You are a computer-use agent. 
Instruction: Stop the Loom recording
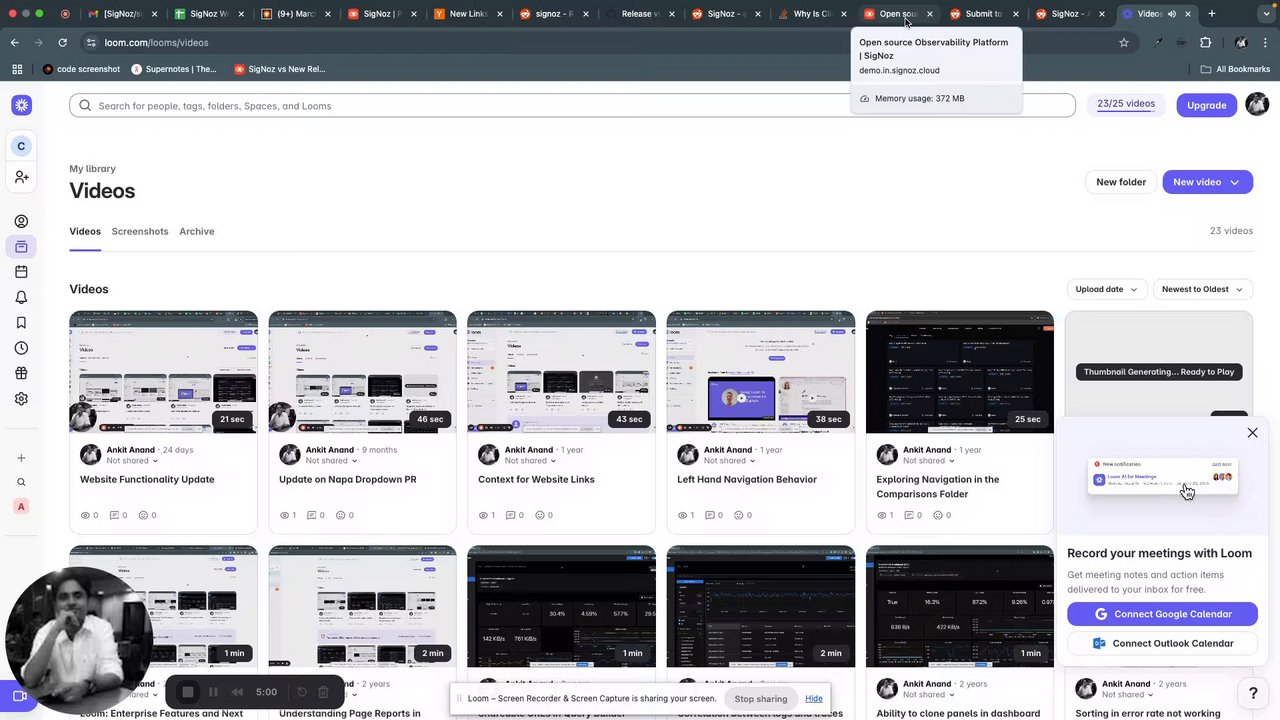coord(187,692)
